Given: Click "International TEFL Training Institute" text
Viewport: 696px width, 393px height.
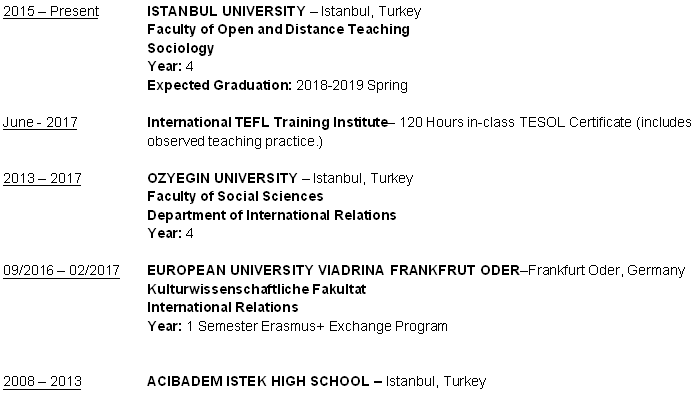Looking at the screenshot, I should (x=267, y=122).
